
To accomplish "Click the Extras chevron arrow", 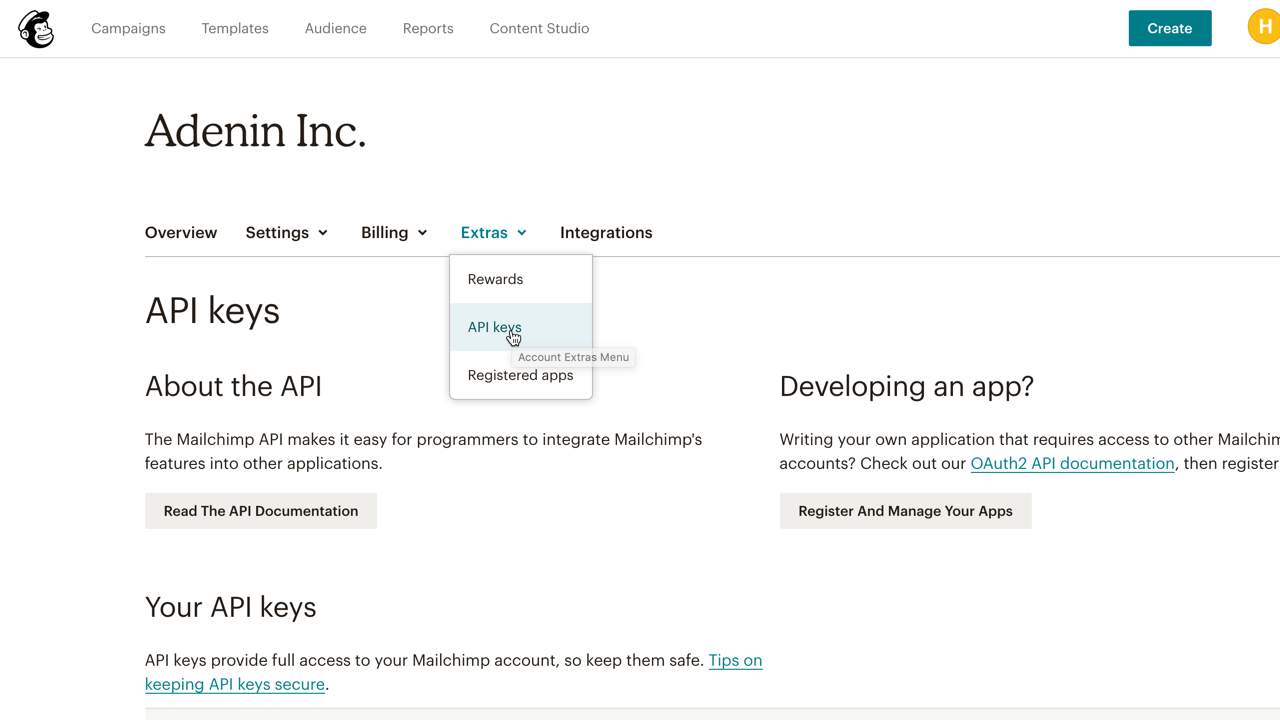I will [522, 233].
